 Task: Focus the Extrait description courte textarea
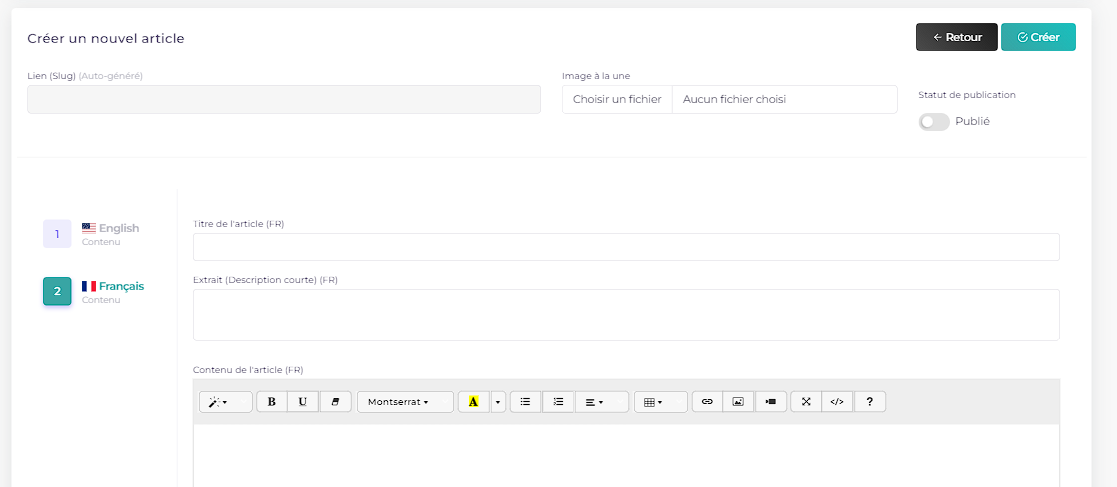pyautogui.click(x=626, y=315)
